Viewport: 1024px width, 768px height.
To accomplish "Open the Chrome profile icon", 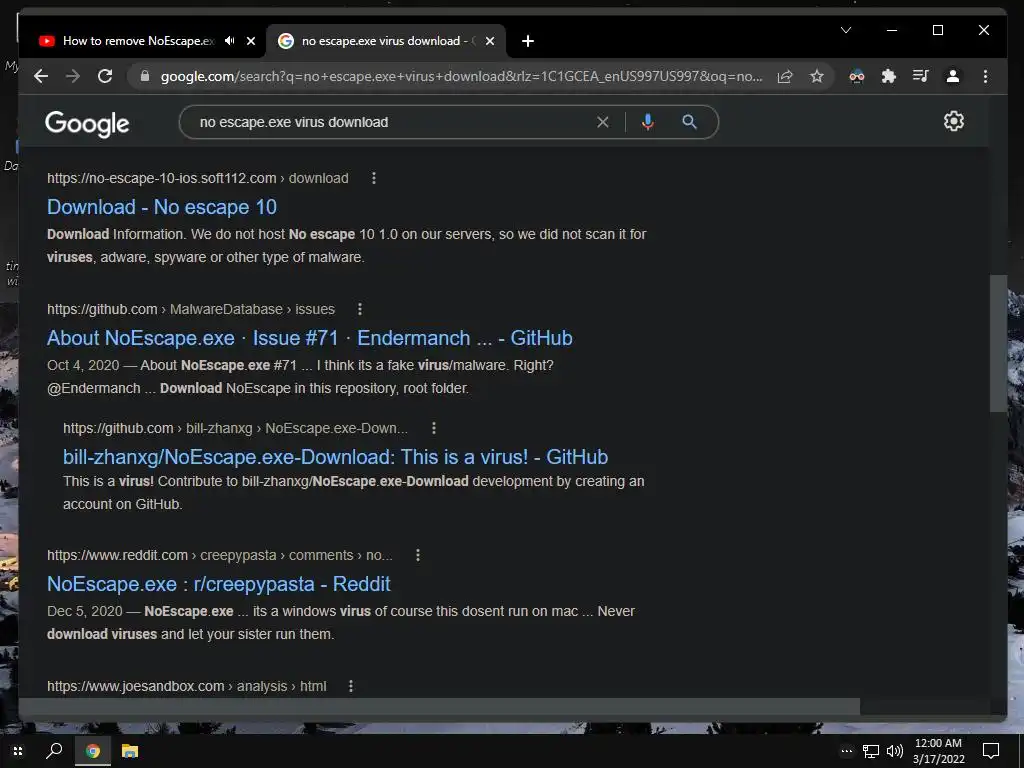I will pos(953,76).
